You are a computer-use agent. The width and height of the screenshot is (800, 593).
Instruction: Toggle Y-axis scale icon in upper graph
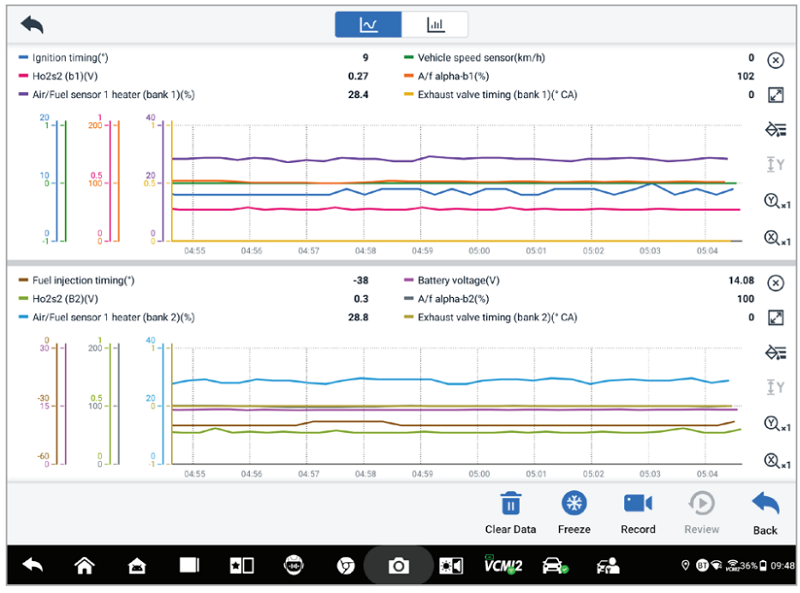pyautogui.click(x=775, y=165)
